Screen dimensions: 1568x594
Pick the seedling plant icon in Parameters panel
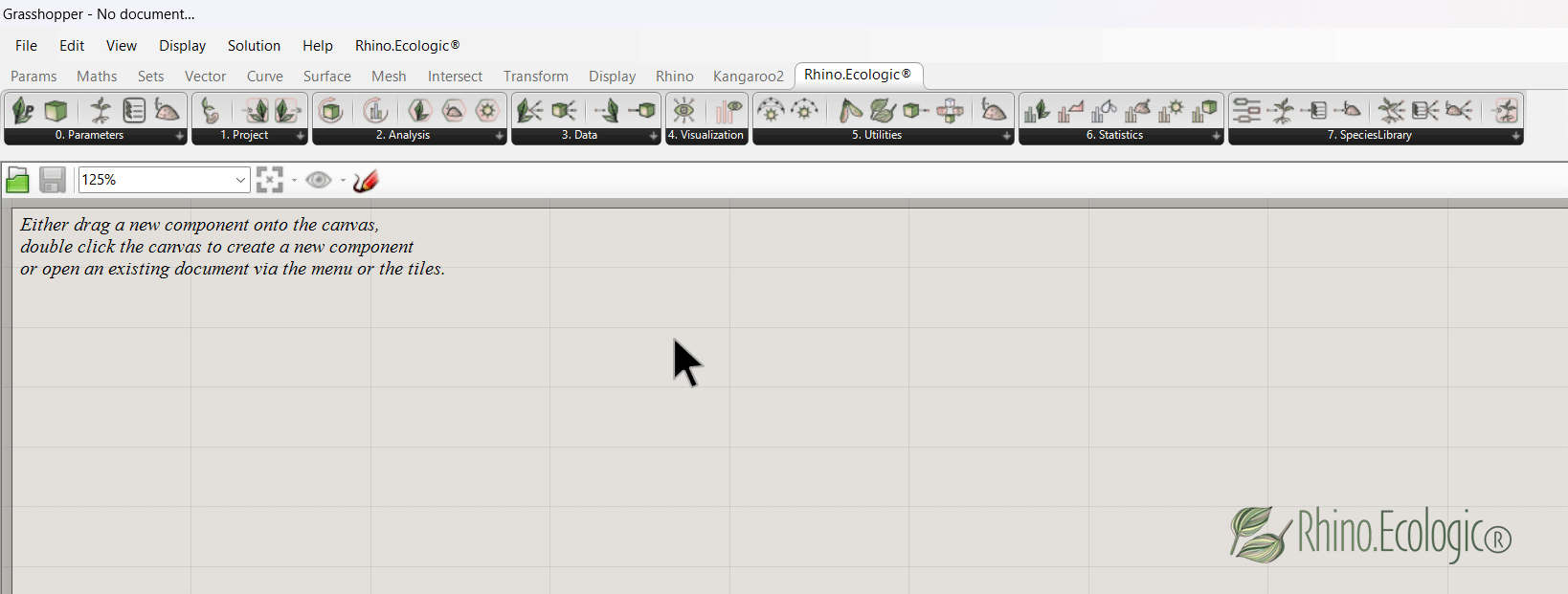tap(101, 111)
